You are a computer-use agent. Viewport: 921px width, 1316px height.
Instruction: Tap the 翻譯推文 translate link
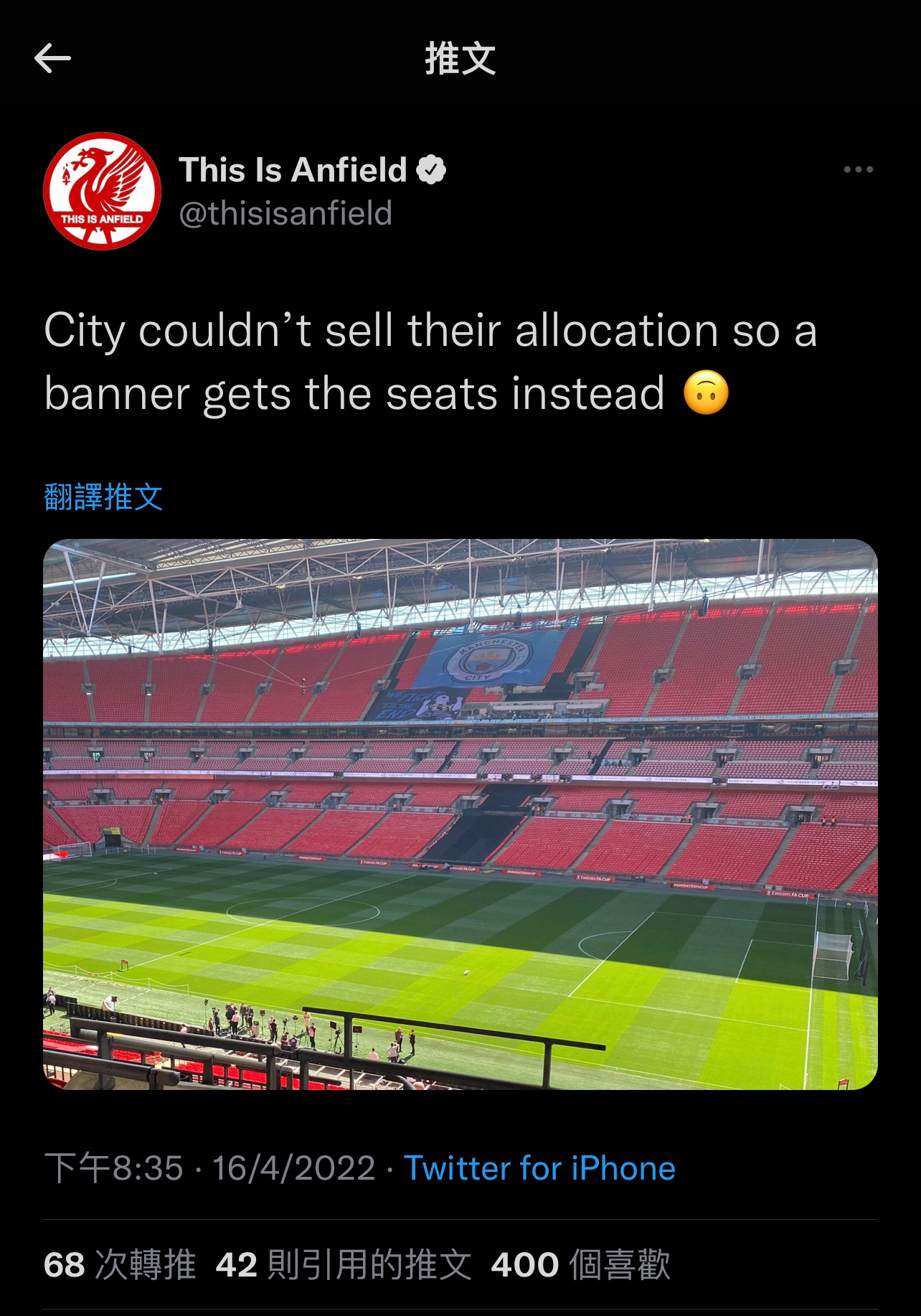[x=103, y=497]
